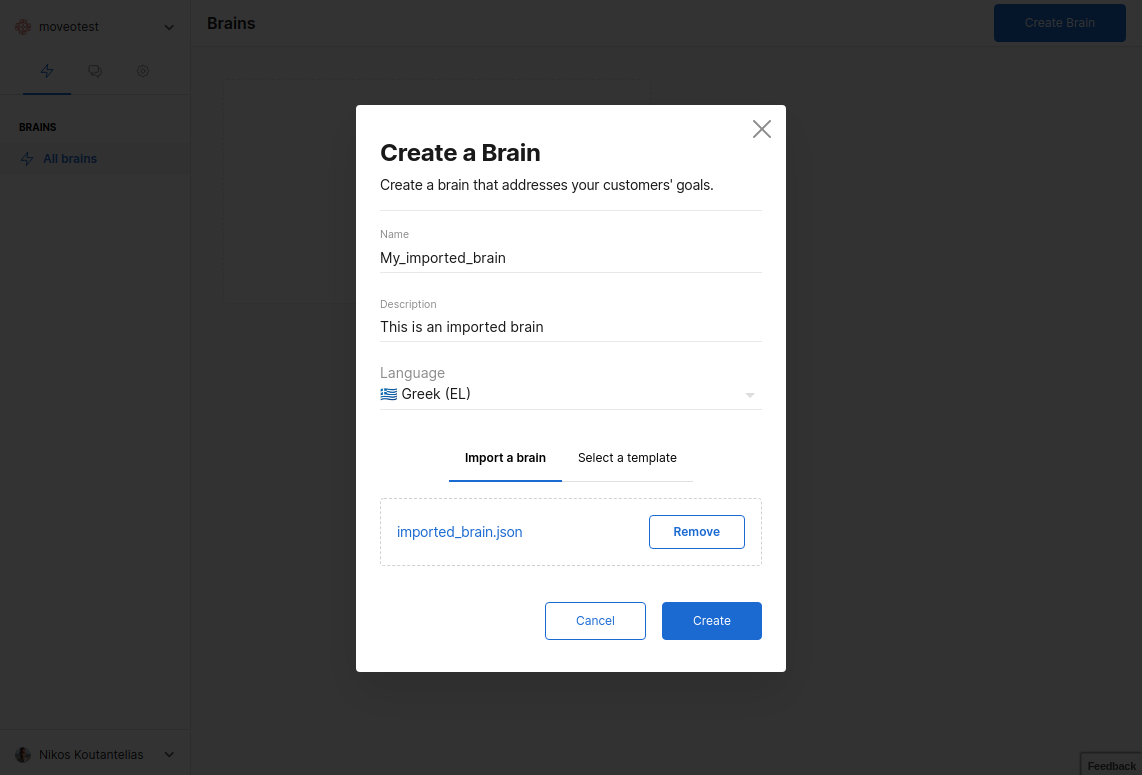Click the imported_brain.json file link
Screen dimensions: 1142x775
[x=460, y=532]
